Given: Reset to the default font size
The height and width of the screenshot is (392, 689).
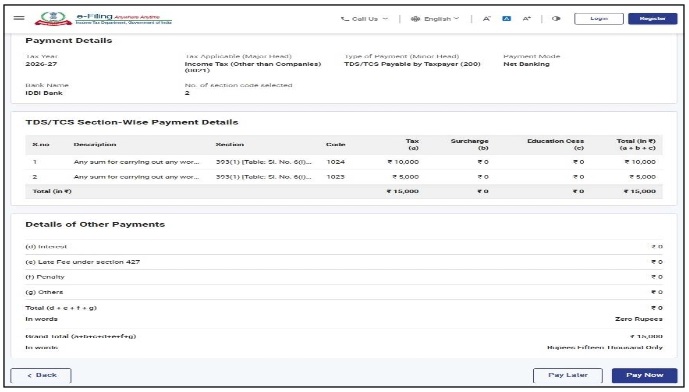Looking at the screenshot, I should 507,19.
